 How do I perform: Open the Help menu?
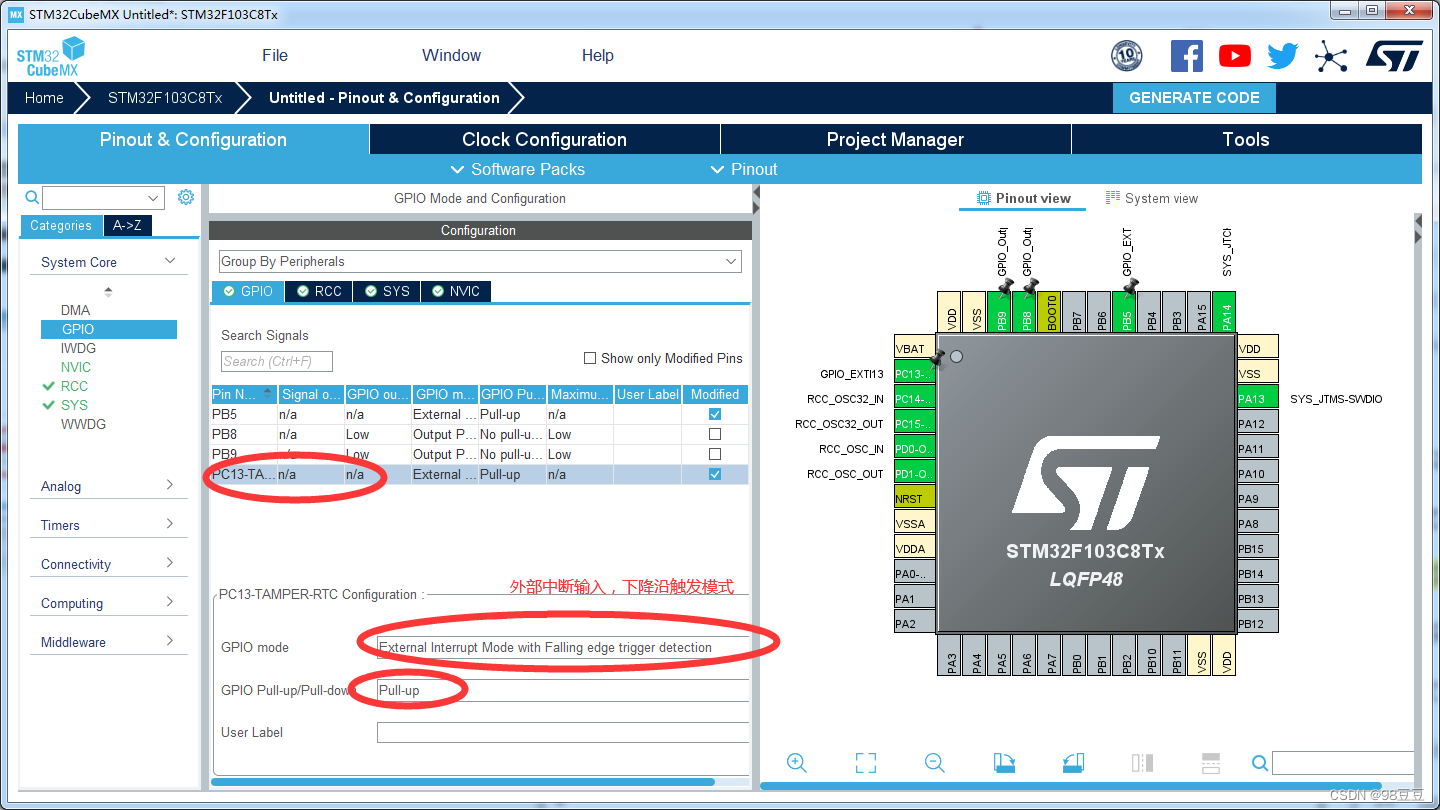pos(598,56)
